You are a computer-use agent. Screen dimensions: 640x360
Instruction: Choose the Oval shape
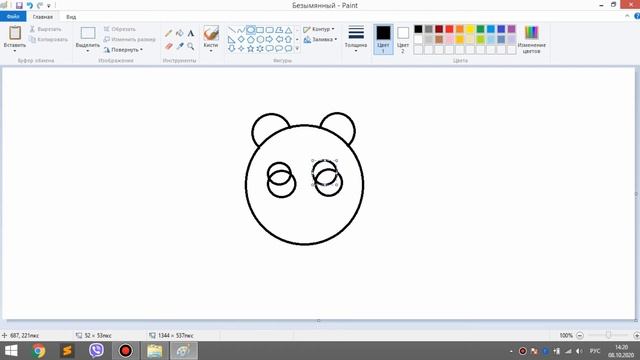click(251, 30)
